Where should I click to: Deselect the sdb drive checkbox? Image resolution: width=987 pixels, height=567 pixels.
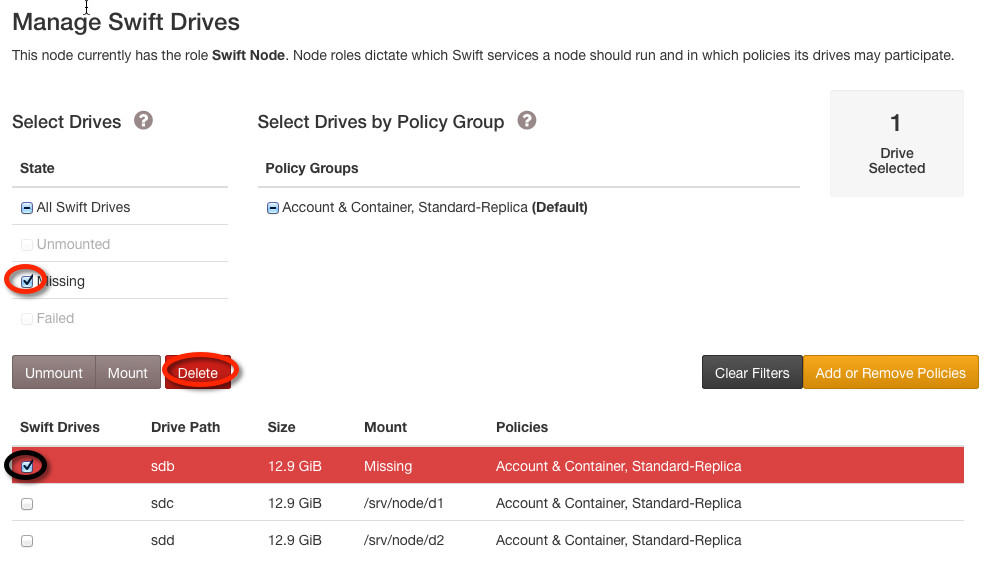click(x=27, y=466)
